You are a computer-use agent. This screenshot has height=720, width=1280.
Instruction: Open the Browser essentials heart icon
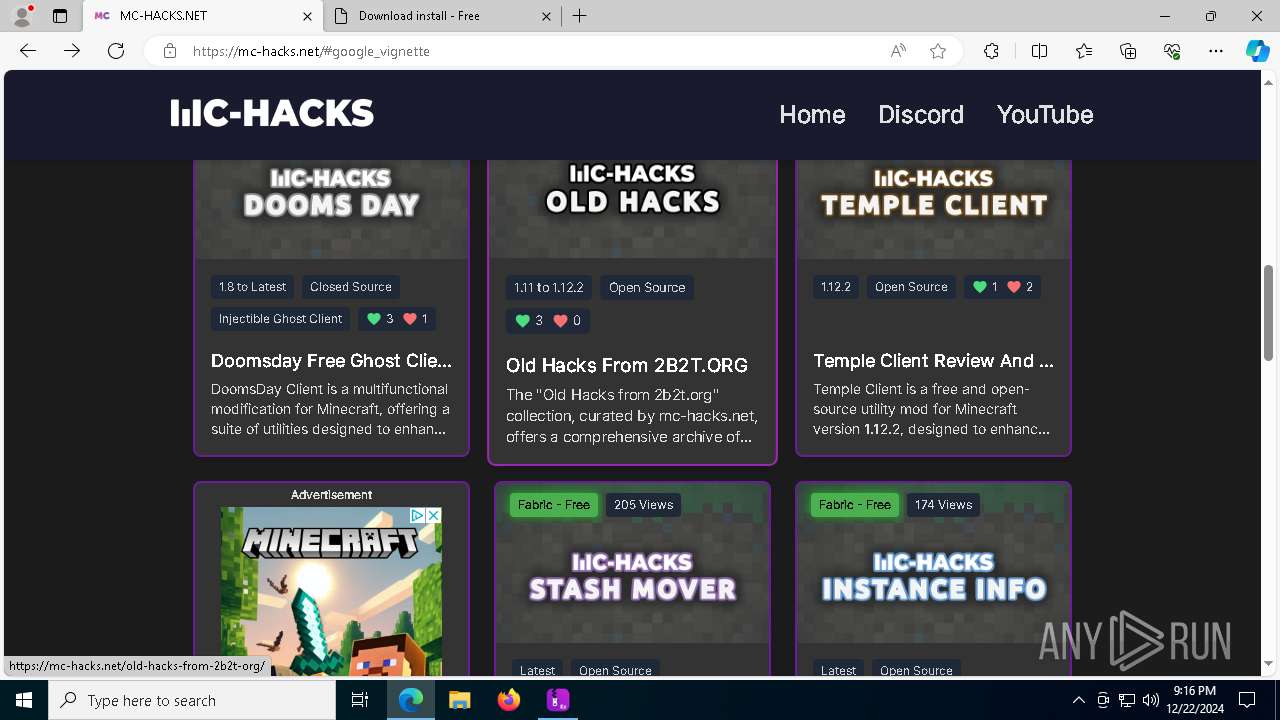pos(1172,51)
